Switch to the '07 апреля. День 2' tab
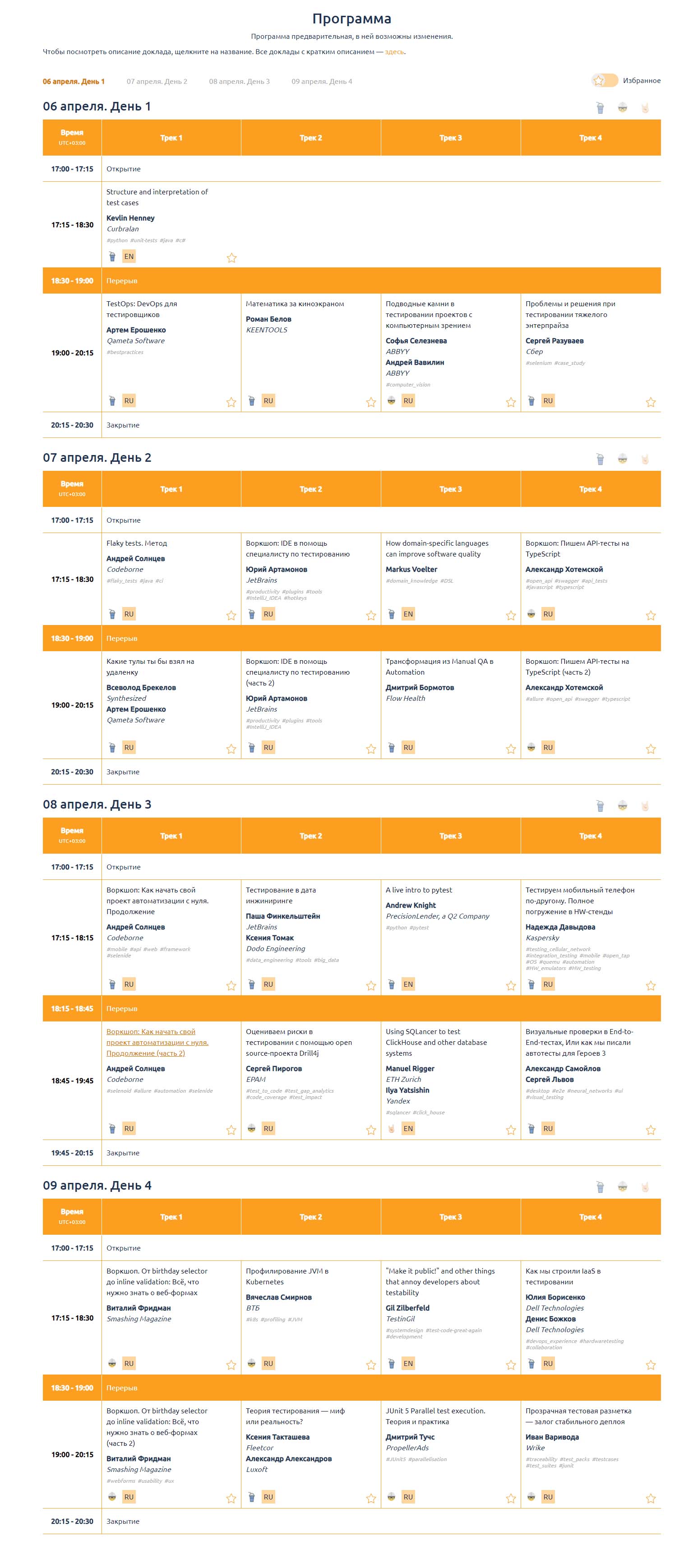The width and height of the screenshot is (693, 1568). 157,82
